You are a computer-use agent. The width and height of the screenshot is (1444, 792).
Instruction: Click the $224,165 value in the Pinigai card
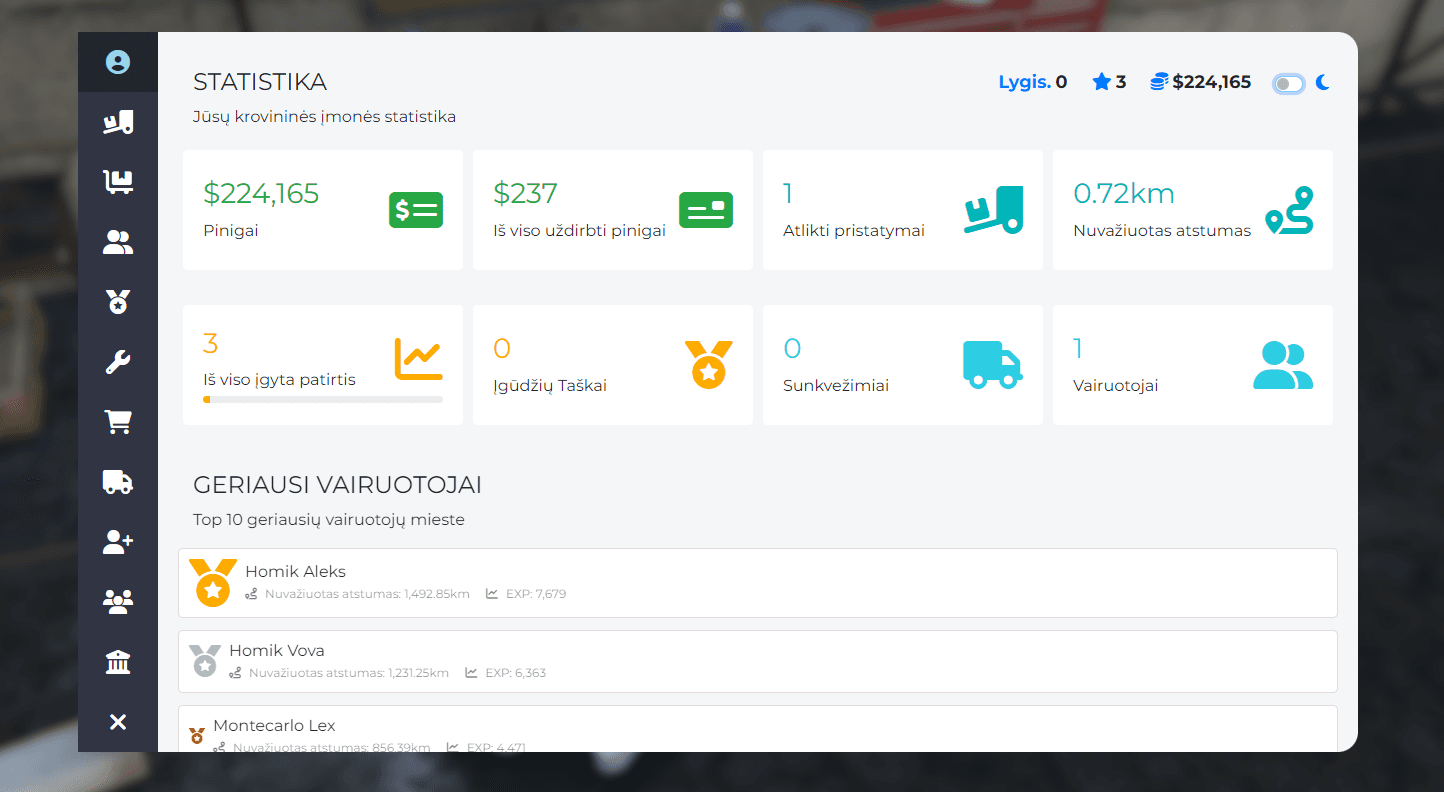pyautogui.click(x=261, y=193)
